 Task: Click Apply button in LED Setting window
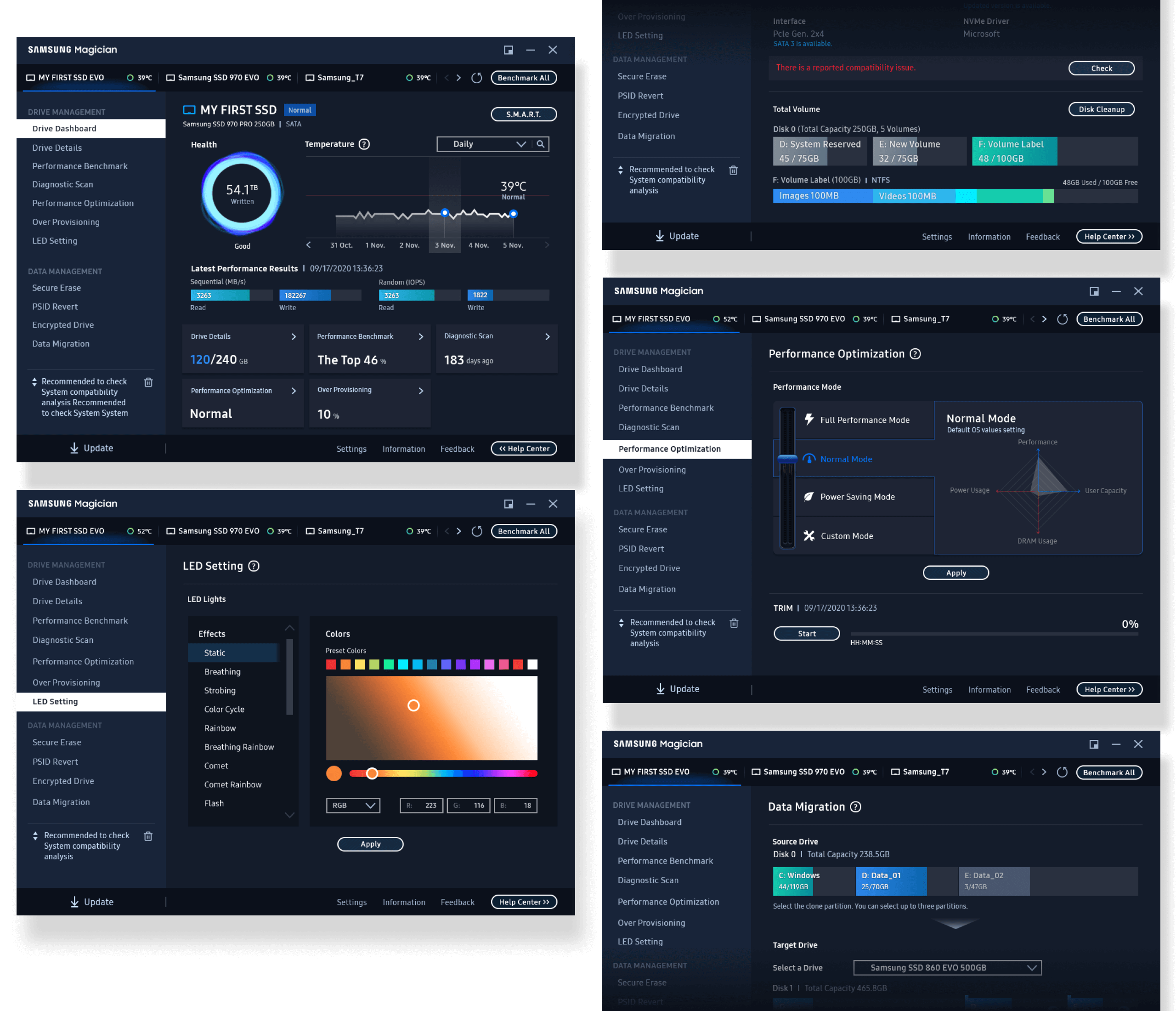[x=370, y=844]
